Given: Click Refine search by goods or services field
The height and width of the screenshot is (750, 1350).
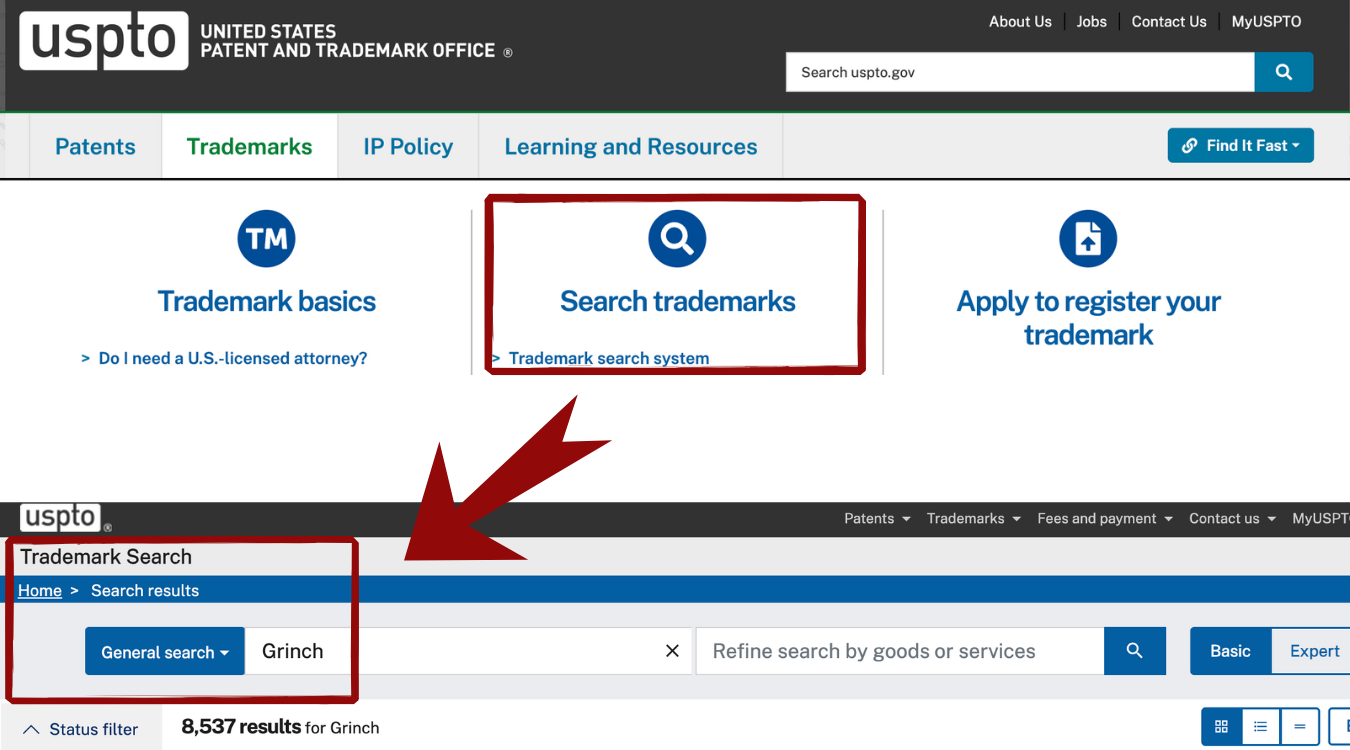Looking at the screenshot, I should pyautogui.click(x=900, y=651).
